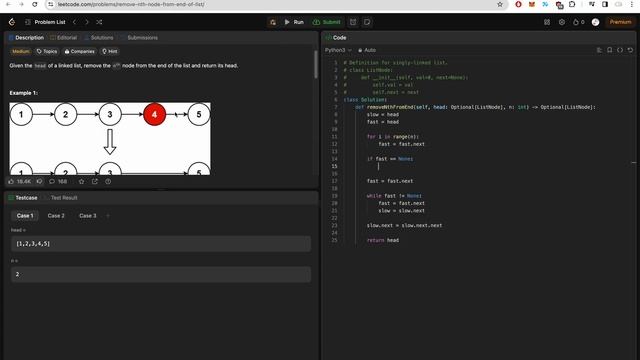Jump to Topics section

point(47,51)
